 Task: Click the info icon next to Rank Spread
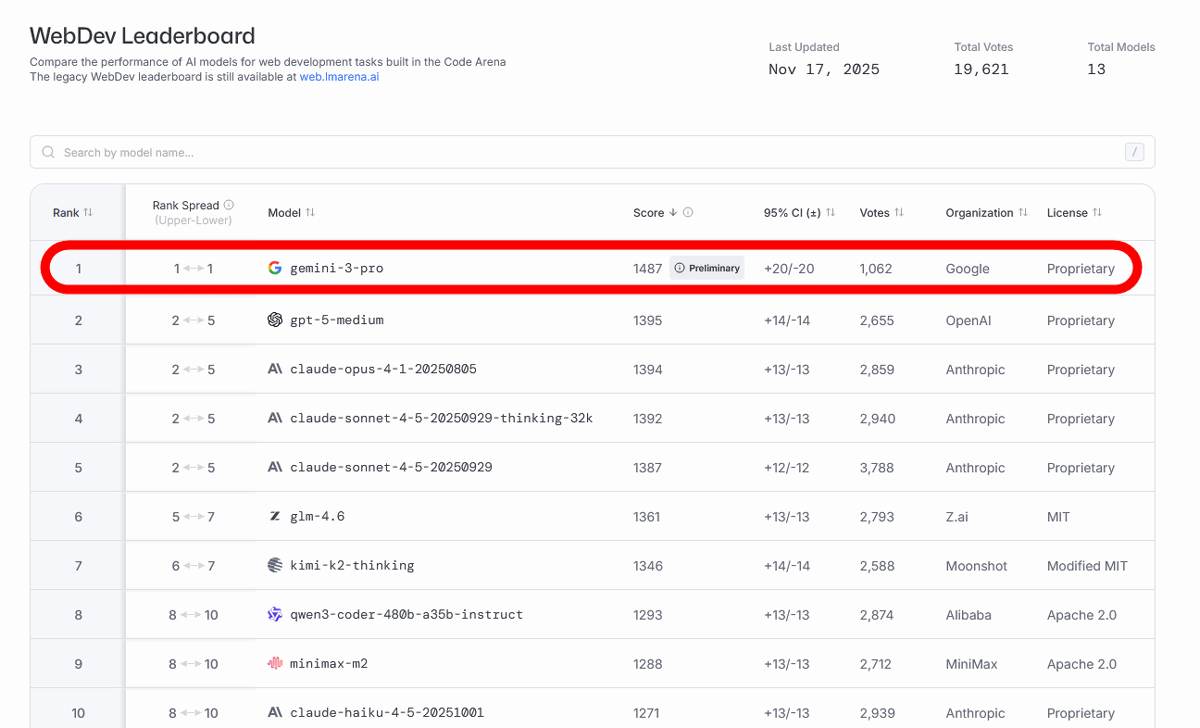[x=229, y=205]
